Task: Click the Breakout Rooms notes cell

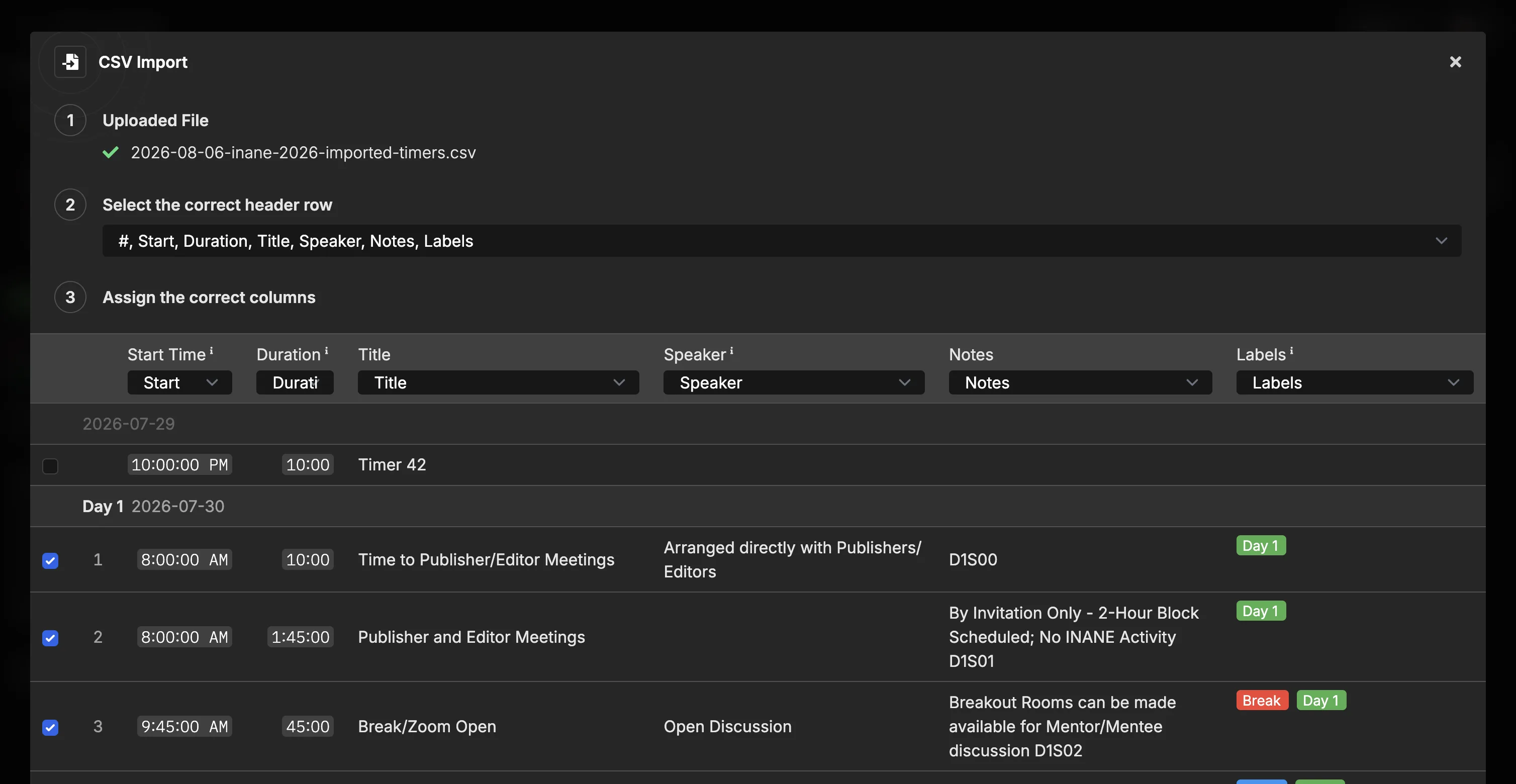Action: (x=1062, y=726)
